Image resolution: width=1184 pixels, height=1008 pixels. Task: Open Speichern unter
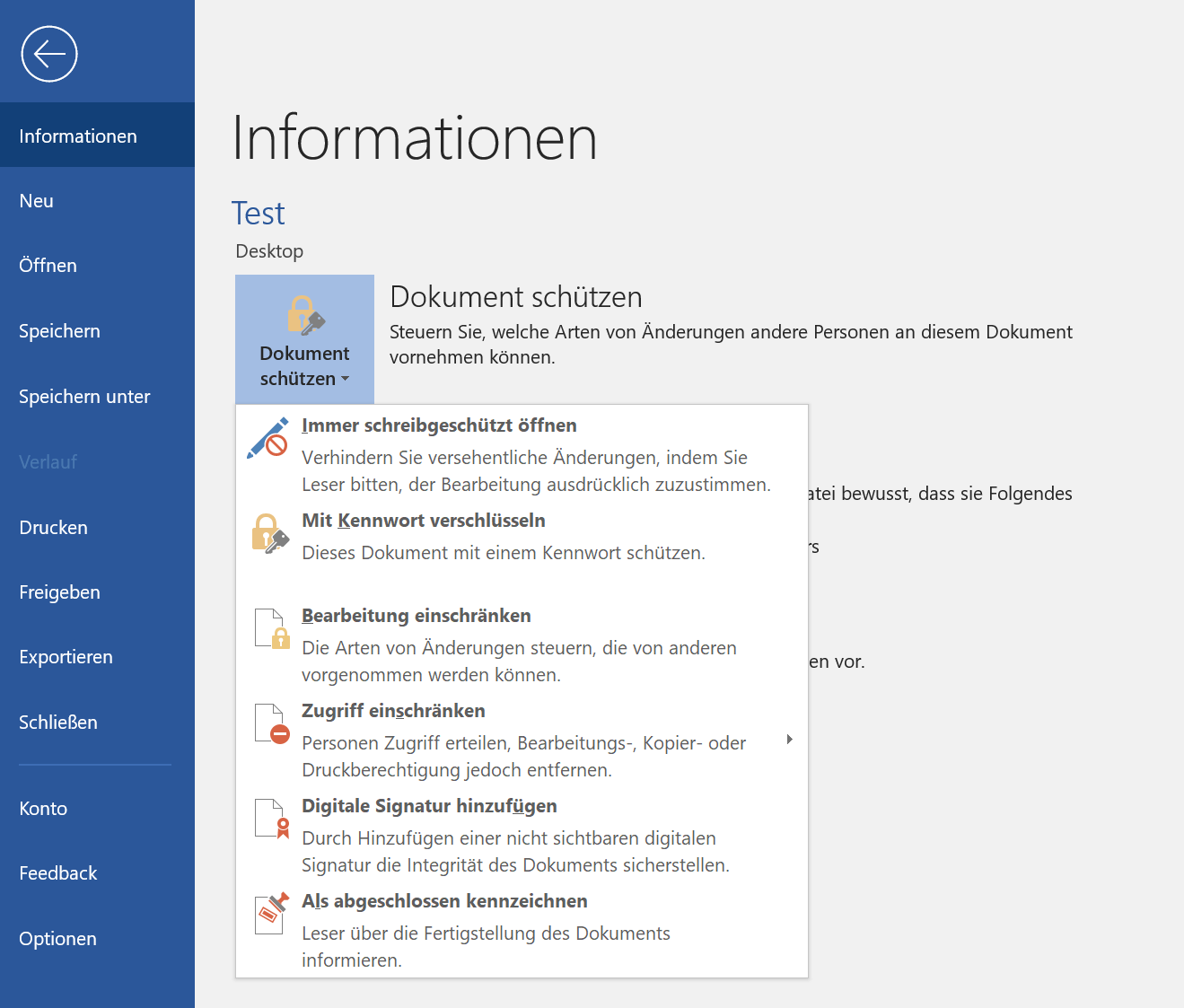tap(97, 397)
